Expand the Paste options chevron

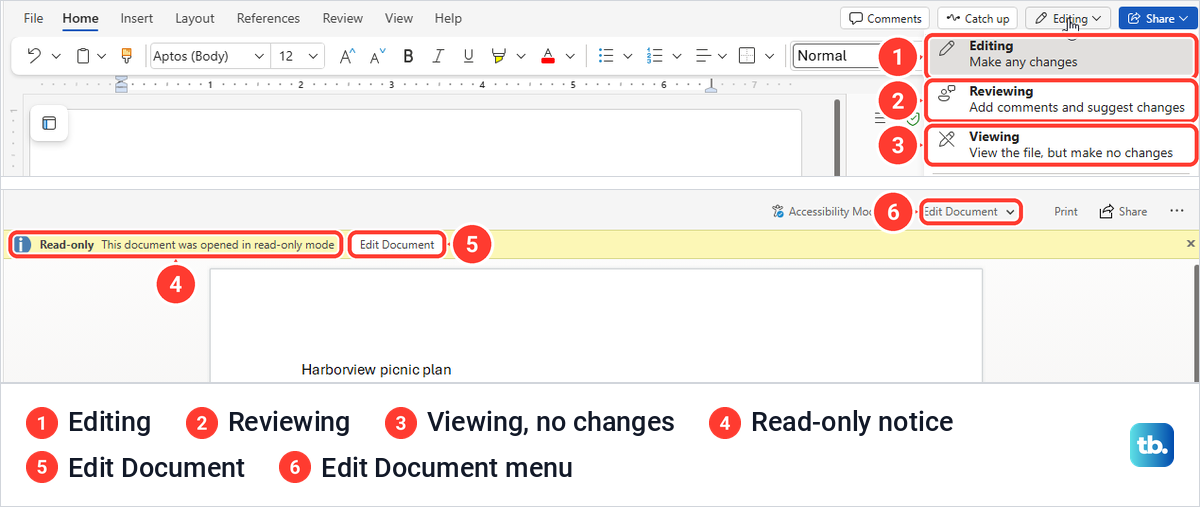[104, 56]
